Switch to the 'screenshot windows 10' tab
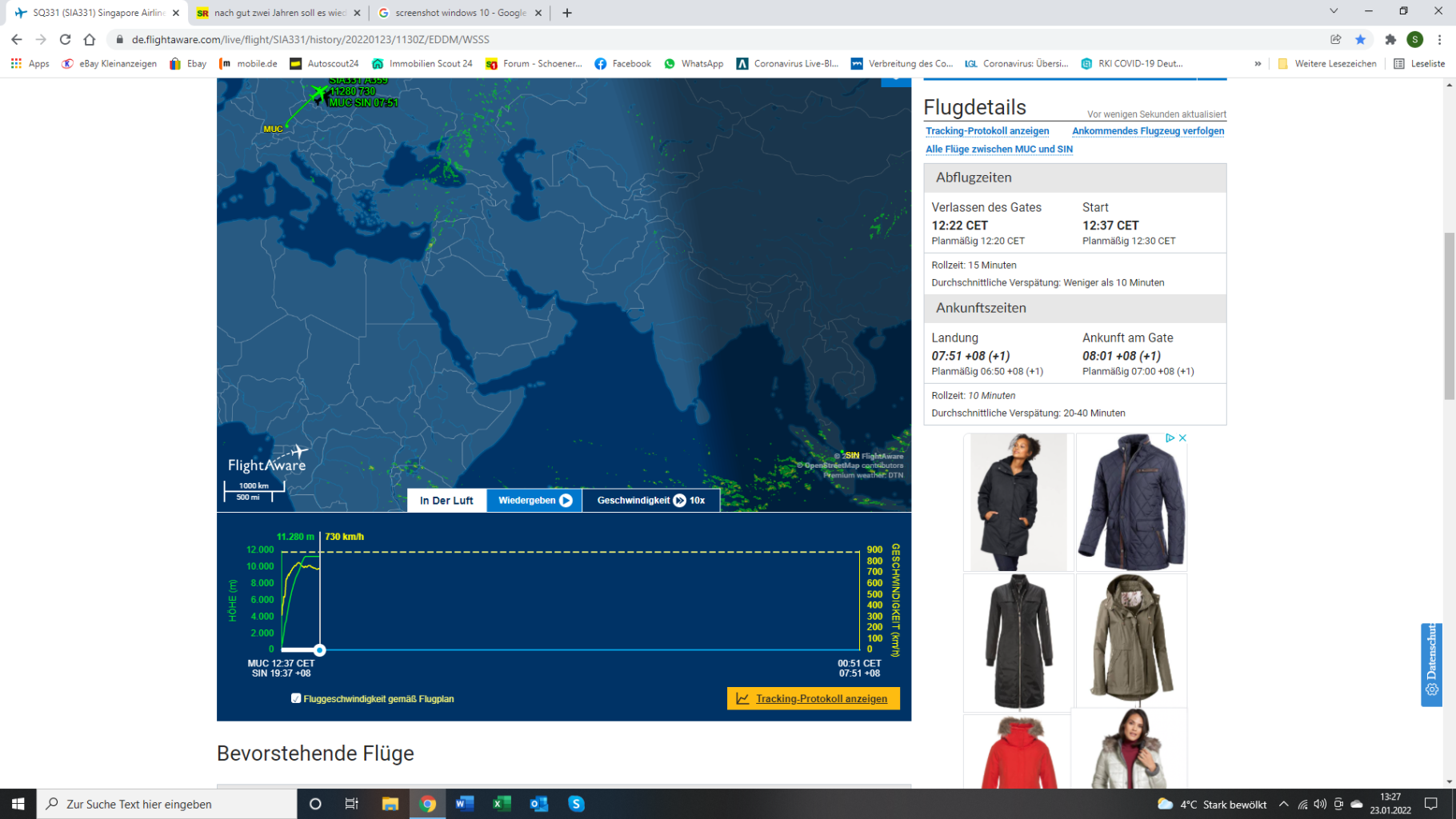The image size is (1456, 819). pyautogui.click(x=459, y=13)
